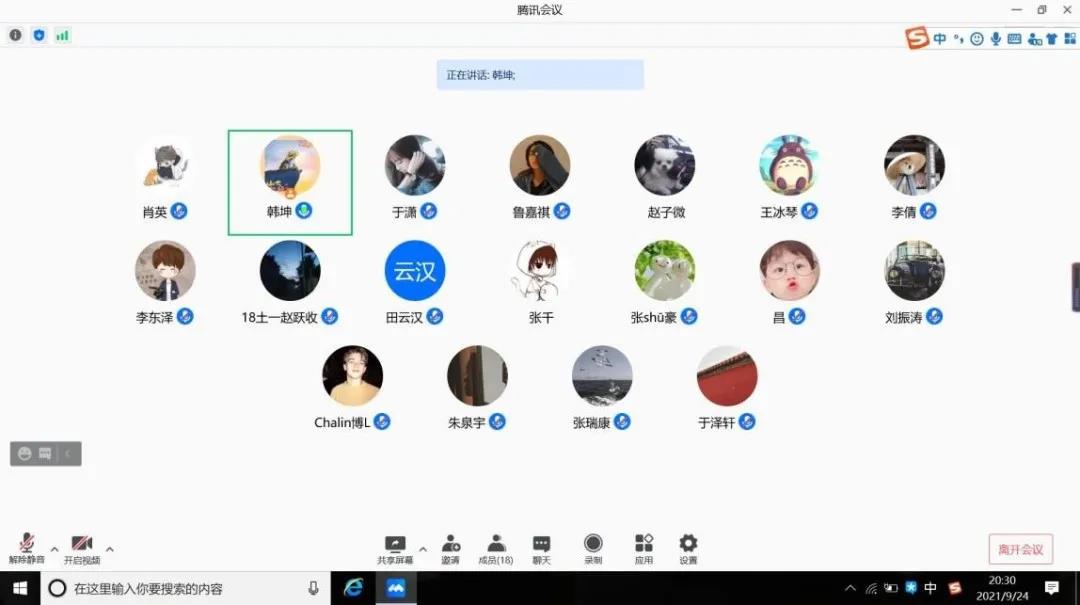Open the Chat (聊天) panel icon
Viewport: 1080px width, 605px height.
(541, 545)
